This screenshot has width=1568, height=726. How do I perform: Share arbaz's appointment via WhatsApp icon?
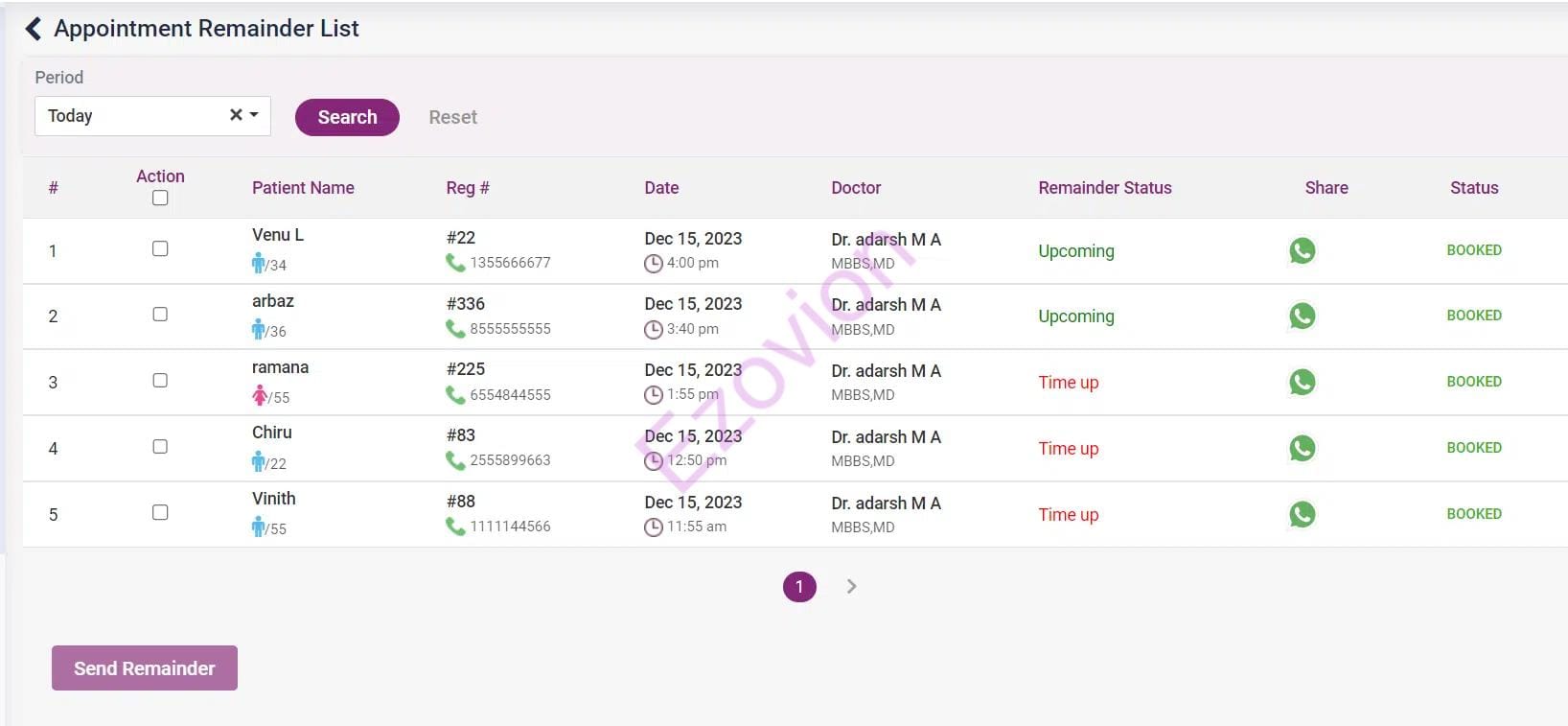pyautogui.click(x=1302, y=316)
